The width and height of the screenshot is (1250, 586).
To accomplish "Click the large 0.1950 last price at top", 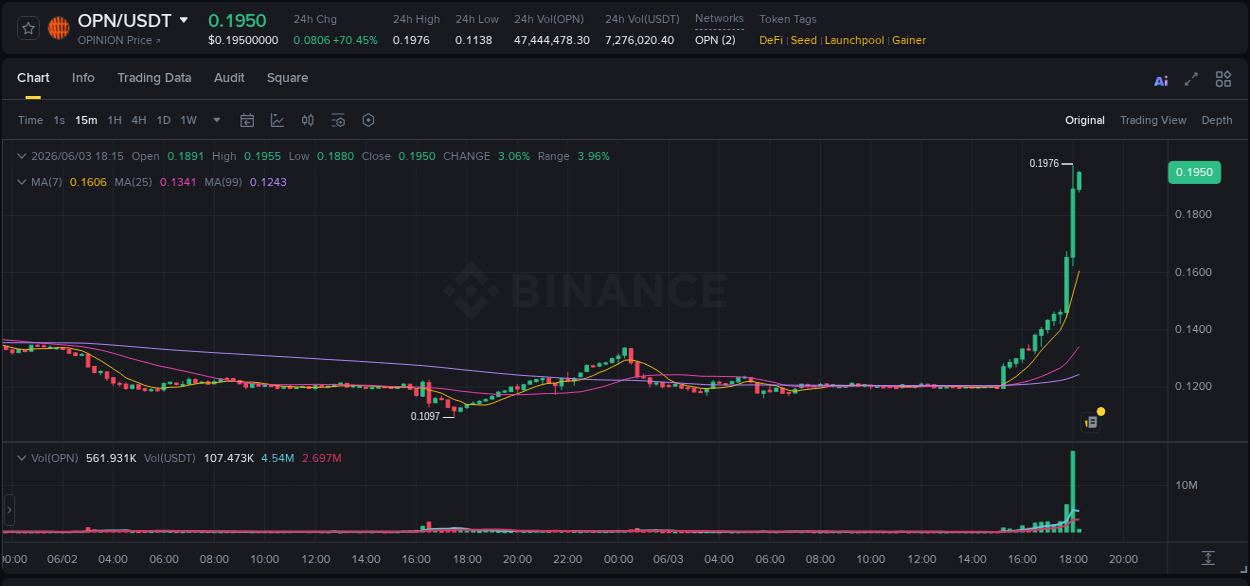I will point(237,20).
